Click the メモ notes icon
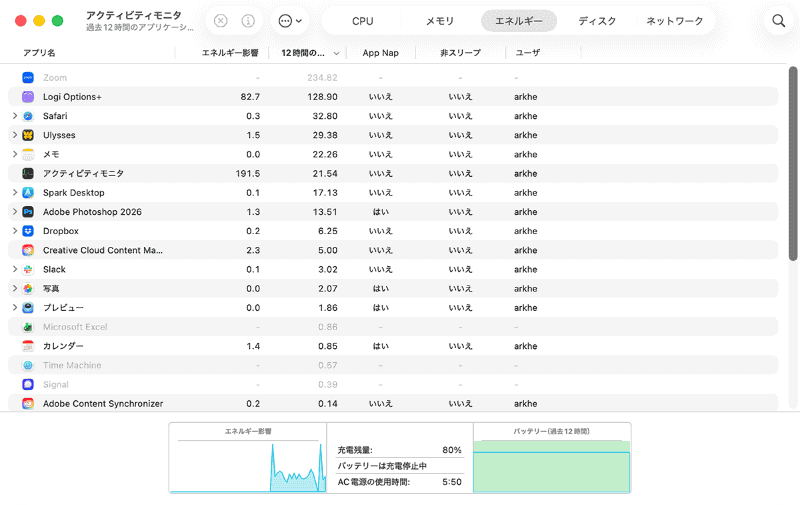Viewport: 800px width, 505px height. tap(28, 154)
